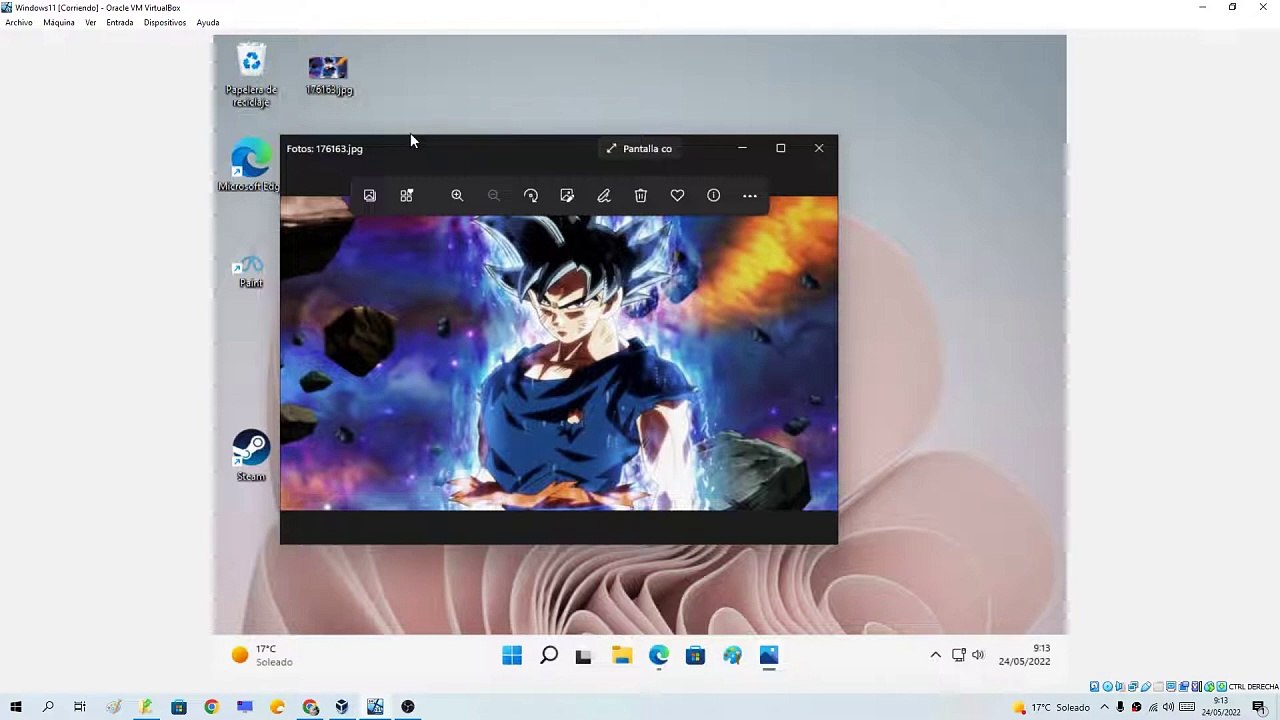The width and height of the screenshot is (1280, 720).
Task: Click the Goku image in the Fotos viewer
Action: (x=559, y=353)
